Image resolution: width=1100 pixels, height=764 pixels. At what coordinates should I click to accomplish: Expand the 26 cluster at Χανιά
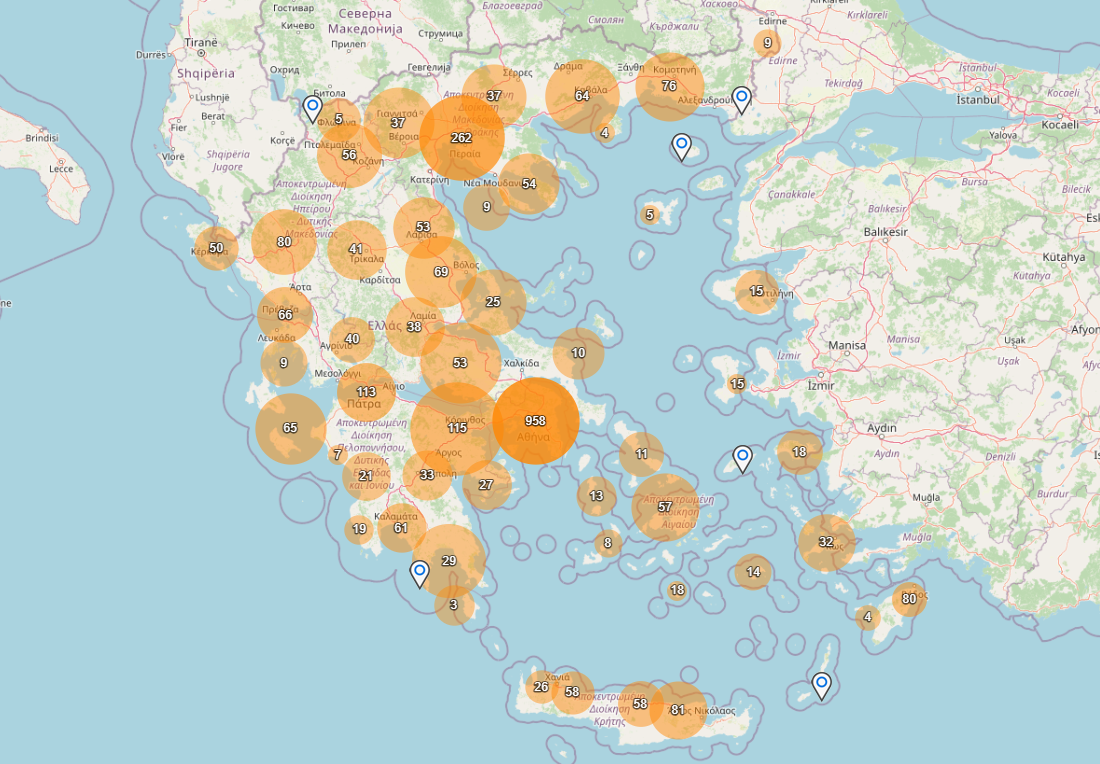542,687
